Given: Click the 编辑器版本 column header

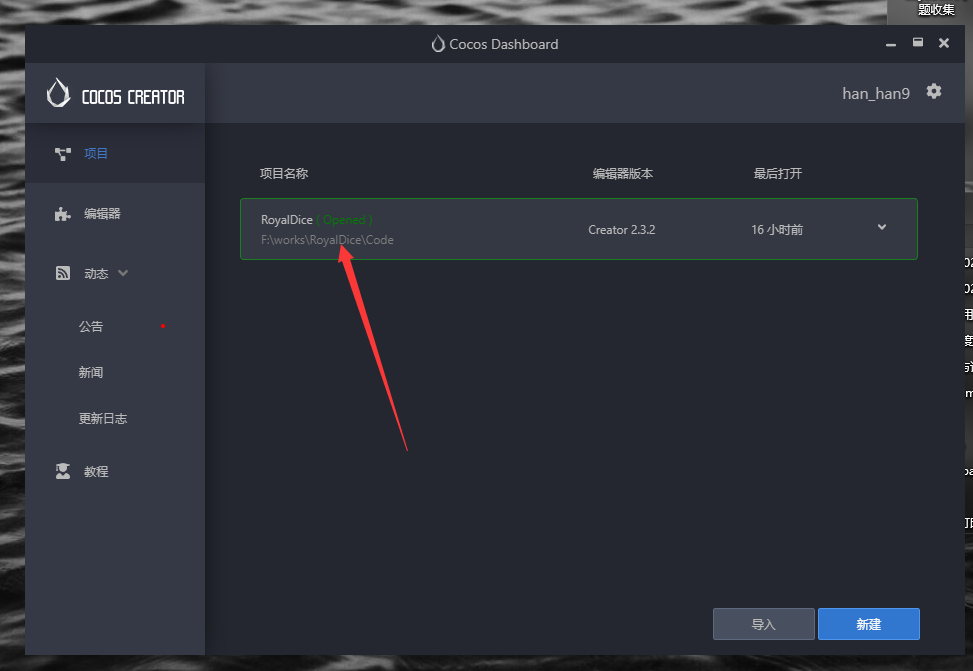Looking at the screenshot, I should coord(622,174).
